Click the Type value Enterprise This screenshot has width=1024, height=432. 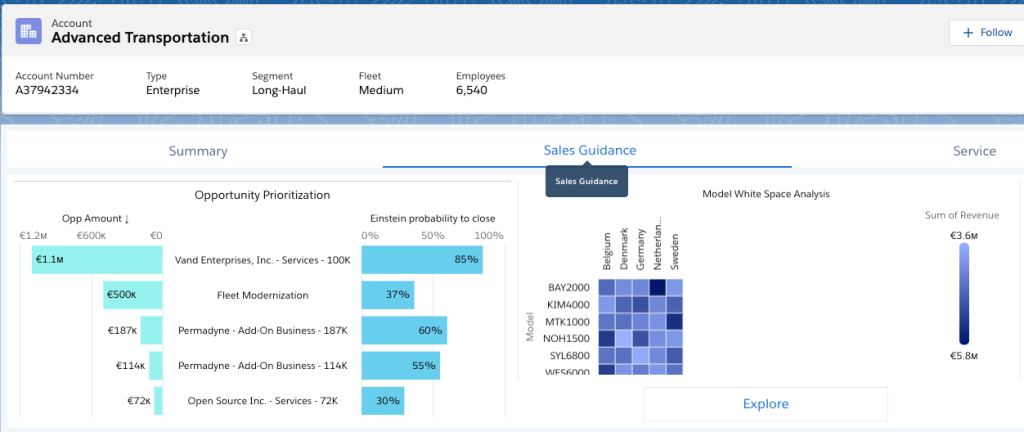pos(173,91)
